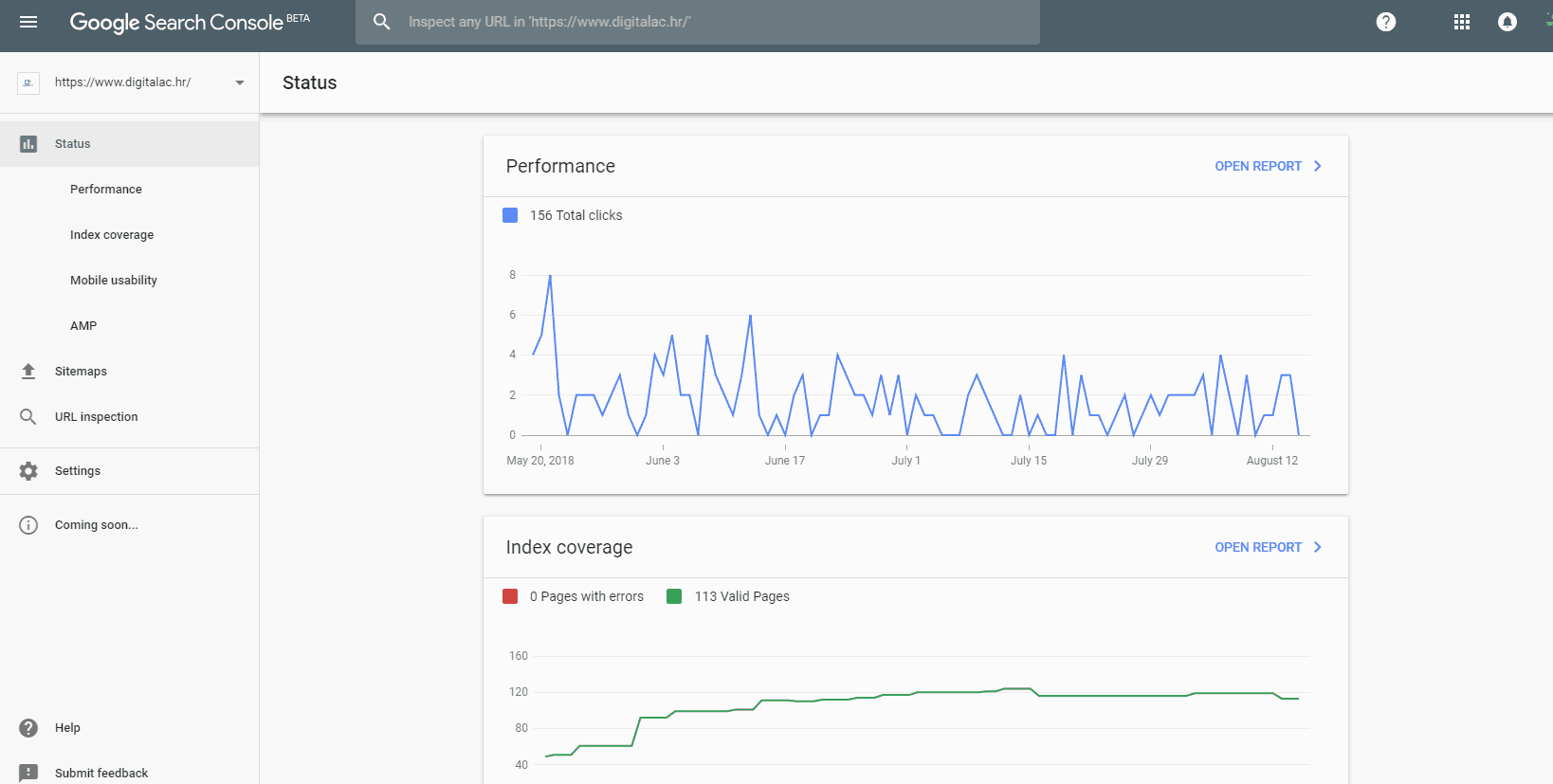Open the hamburger main menu
The image size is (1553, 784).
pyautogui.click(x=28, y=22)
